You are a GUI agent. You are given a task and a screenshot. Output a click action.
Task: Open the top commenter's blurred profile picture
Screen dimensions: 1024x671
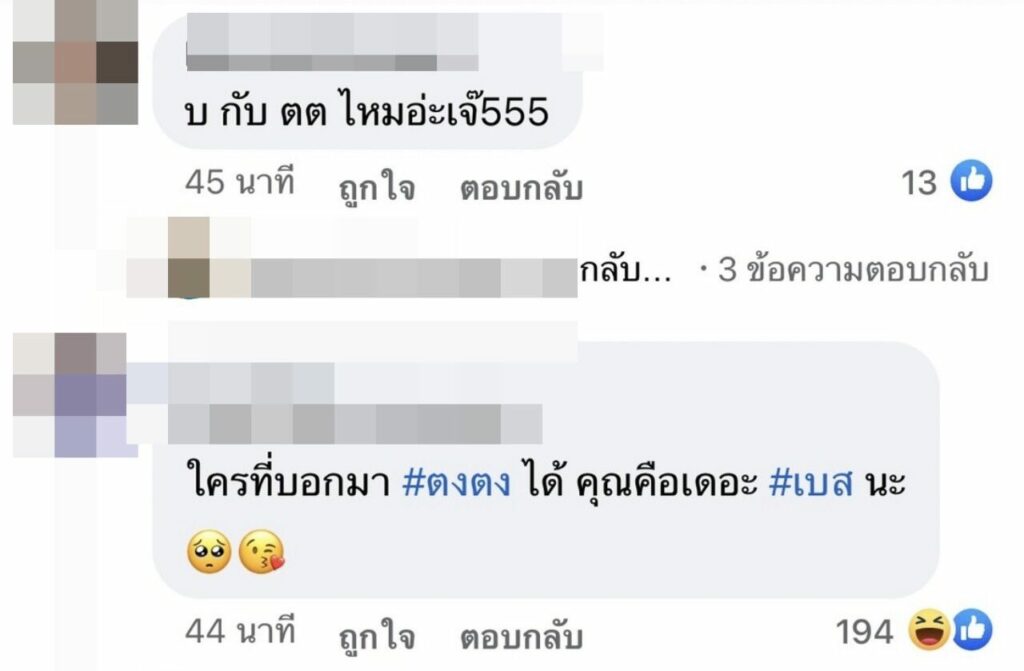(x=75, y=62)
